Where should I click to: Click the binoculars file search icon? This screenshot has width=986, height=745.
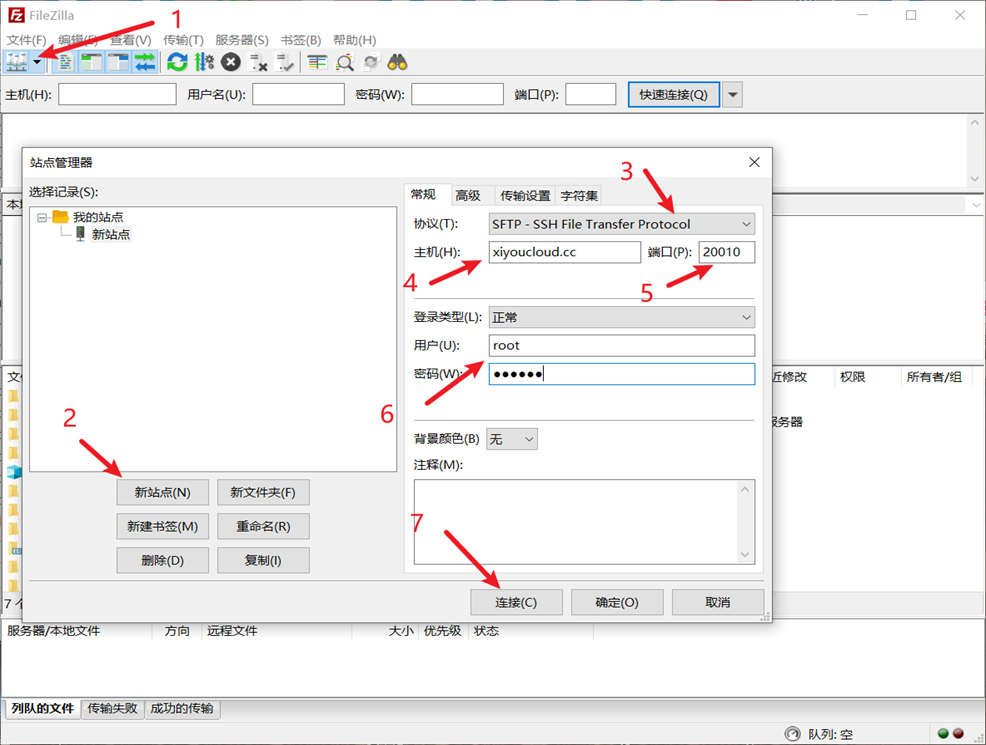pyautogui.click(x=397, y=62)
